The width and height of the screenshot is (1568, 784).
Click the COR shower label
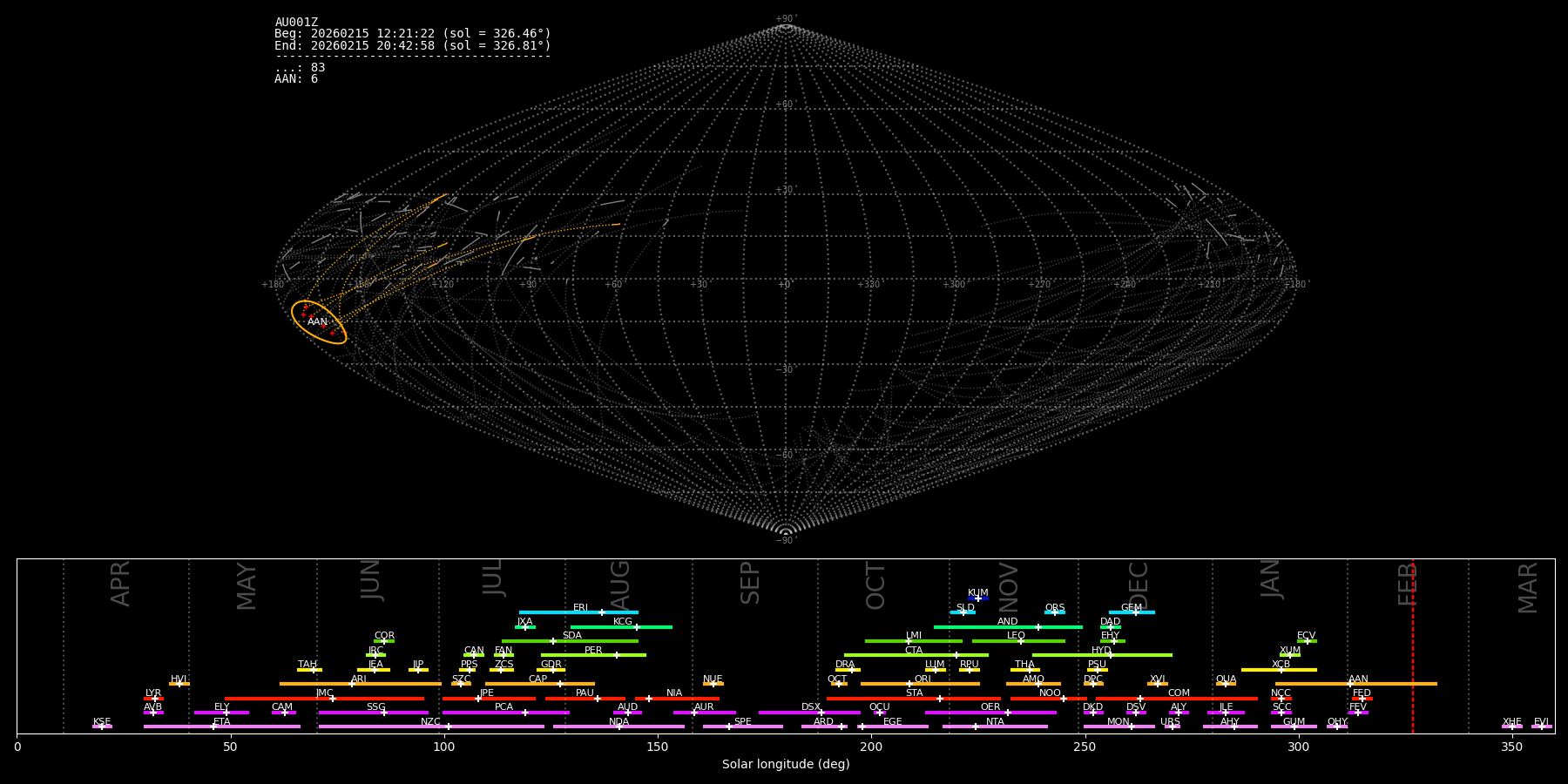coord(384,636)
